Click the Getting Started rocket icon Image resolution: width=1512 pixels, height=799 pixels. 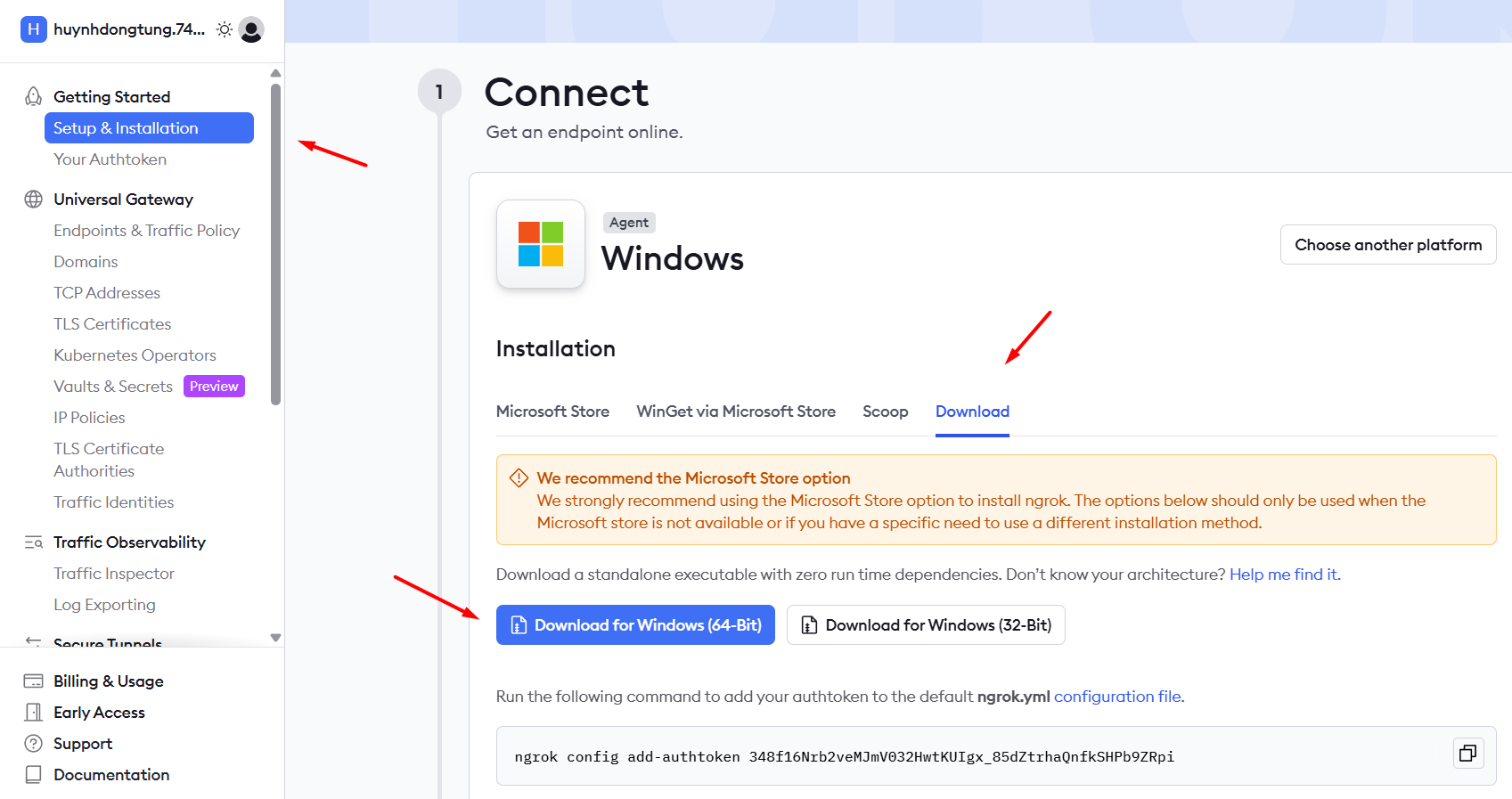tap(34, 96)
